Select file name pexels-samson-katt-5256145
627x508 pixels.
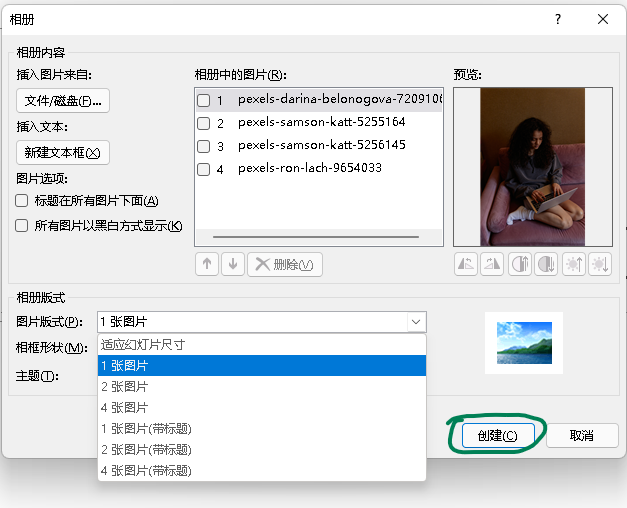(321, 145)
